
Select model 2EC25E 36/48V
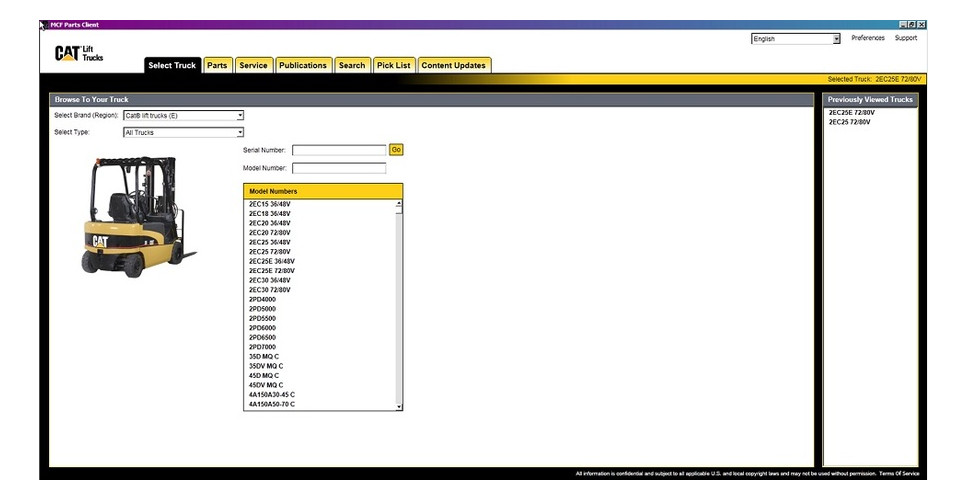point(272,262)
